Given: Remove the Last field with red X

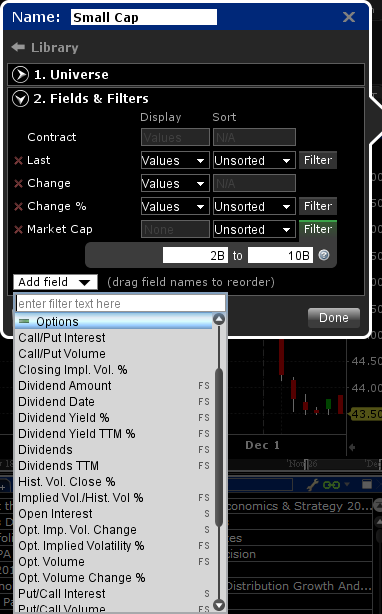Looking at the screenshot, I should [x=18, y=161].
